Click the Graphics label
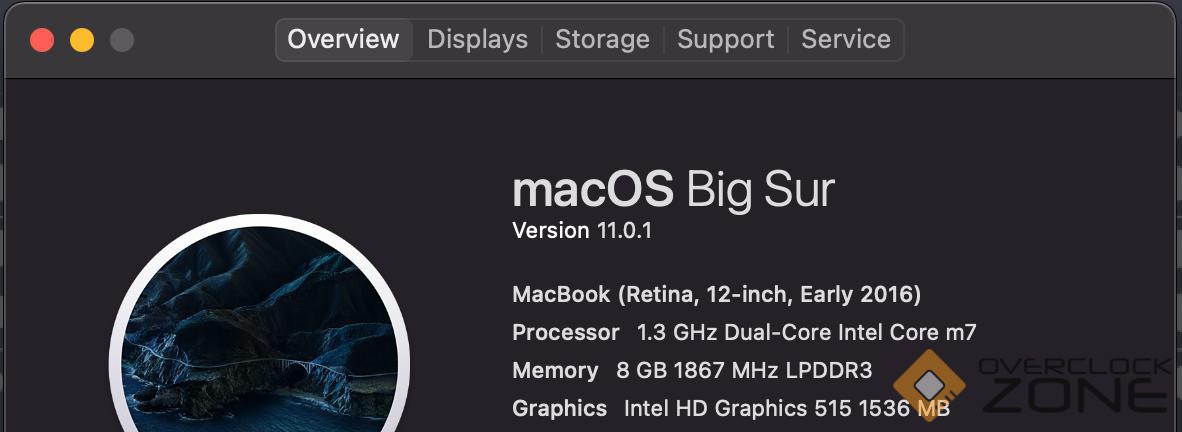The image size is (1182, 432). click(559, 408)
